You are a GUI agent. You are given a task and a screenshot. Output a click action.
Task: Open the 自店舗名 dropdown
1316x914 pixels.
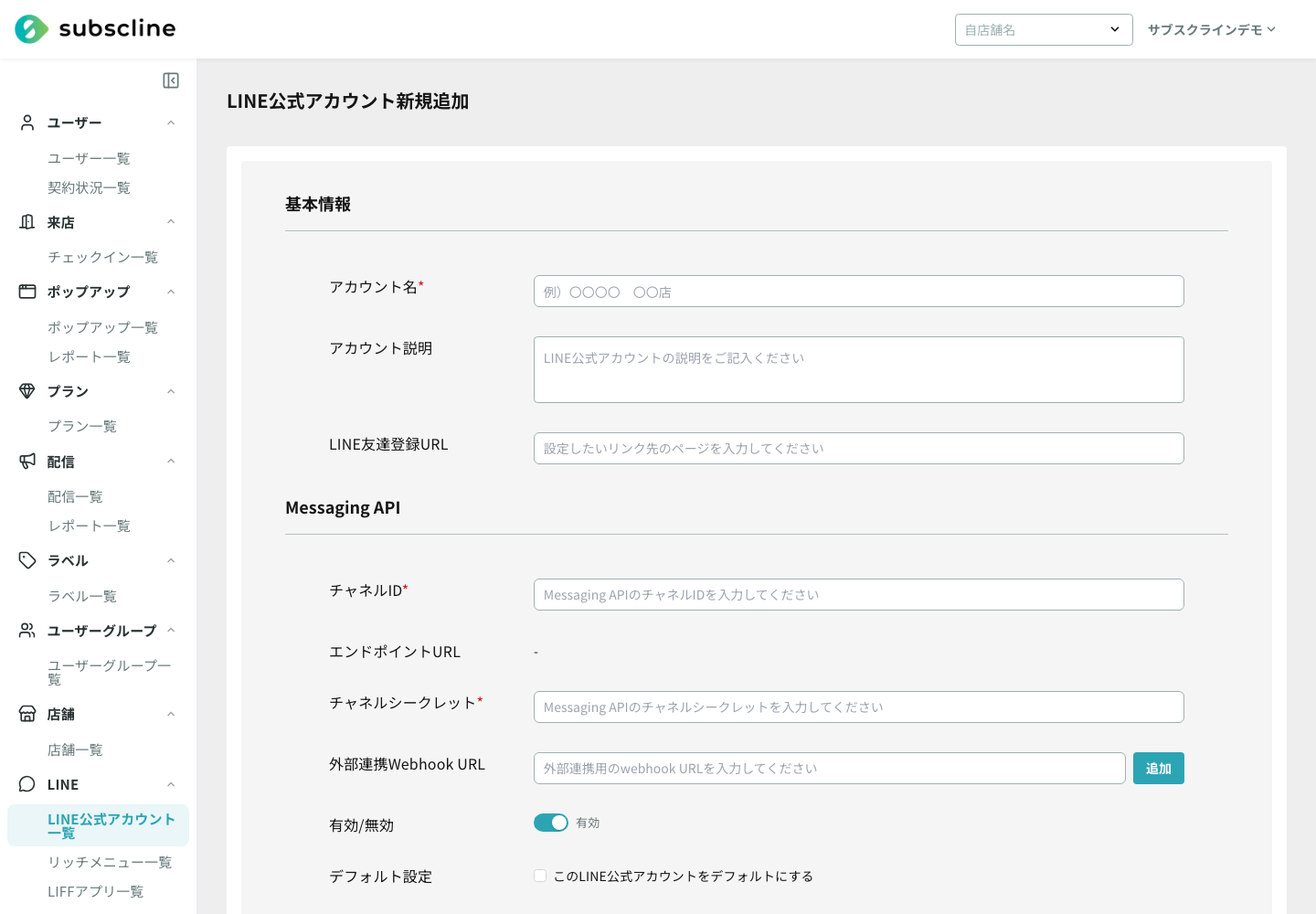tap(1044, 29)
